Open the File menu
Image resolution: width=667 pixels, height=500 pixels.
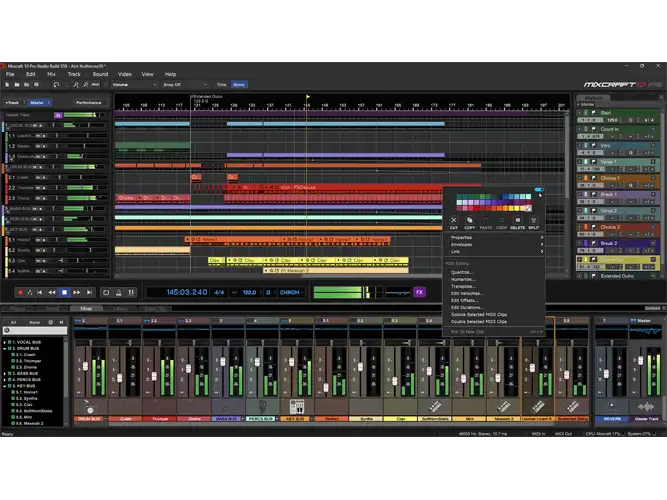pos(10,74)
